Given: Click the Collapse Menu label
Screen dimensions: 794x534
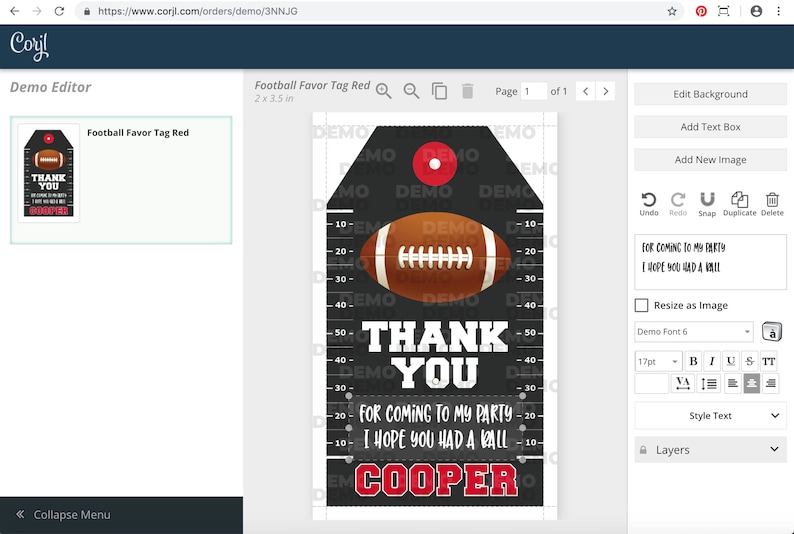Looking at the screenshot, I should 71,515.
